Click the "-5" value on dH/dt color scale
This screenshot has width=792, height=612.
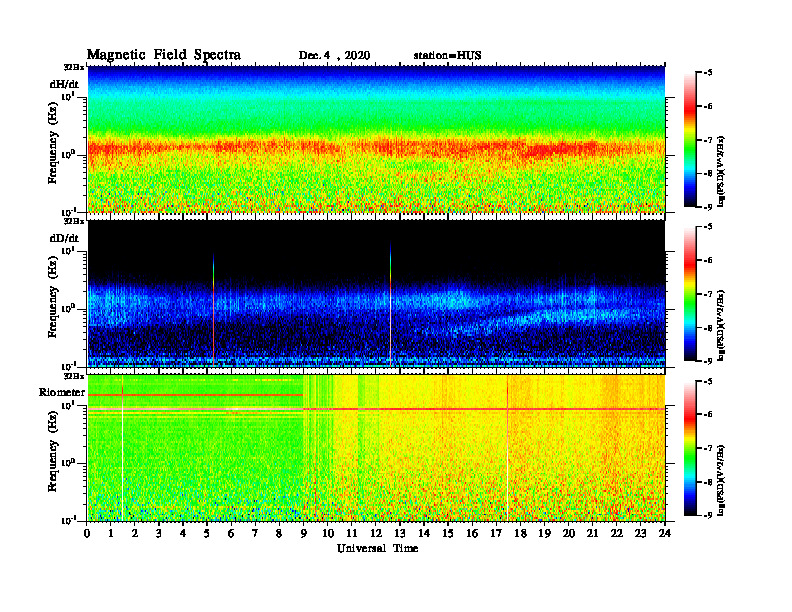(708, 73)
